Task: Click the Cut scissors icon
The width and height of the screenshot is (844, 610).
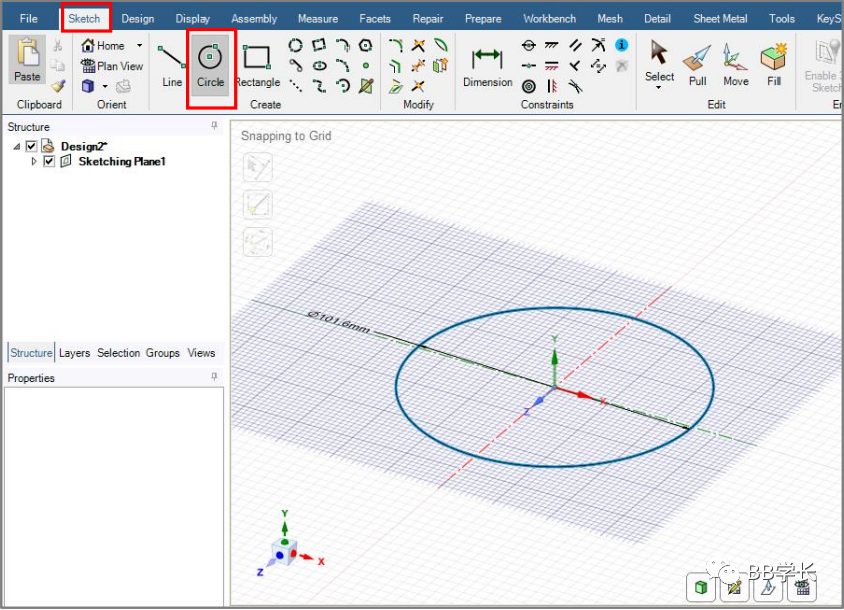Action: click(x=58, y=45)
